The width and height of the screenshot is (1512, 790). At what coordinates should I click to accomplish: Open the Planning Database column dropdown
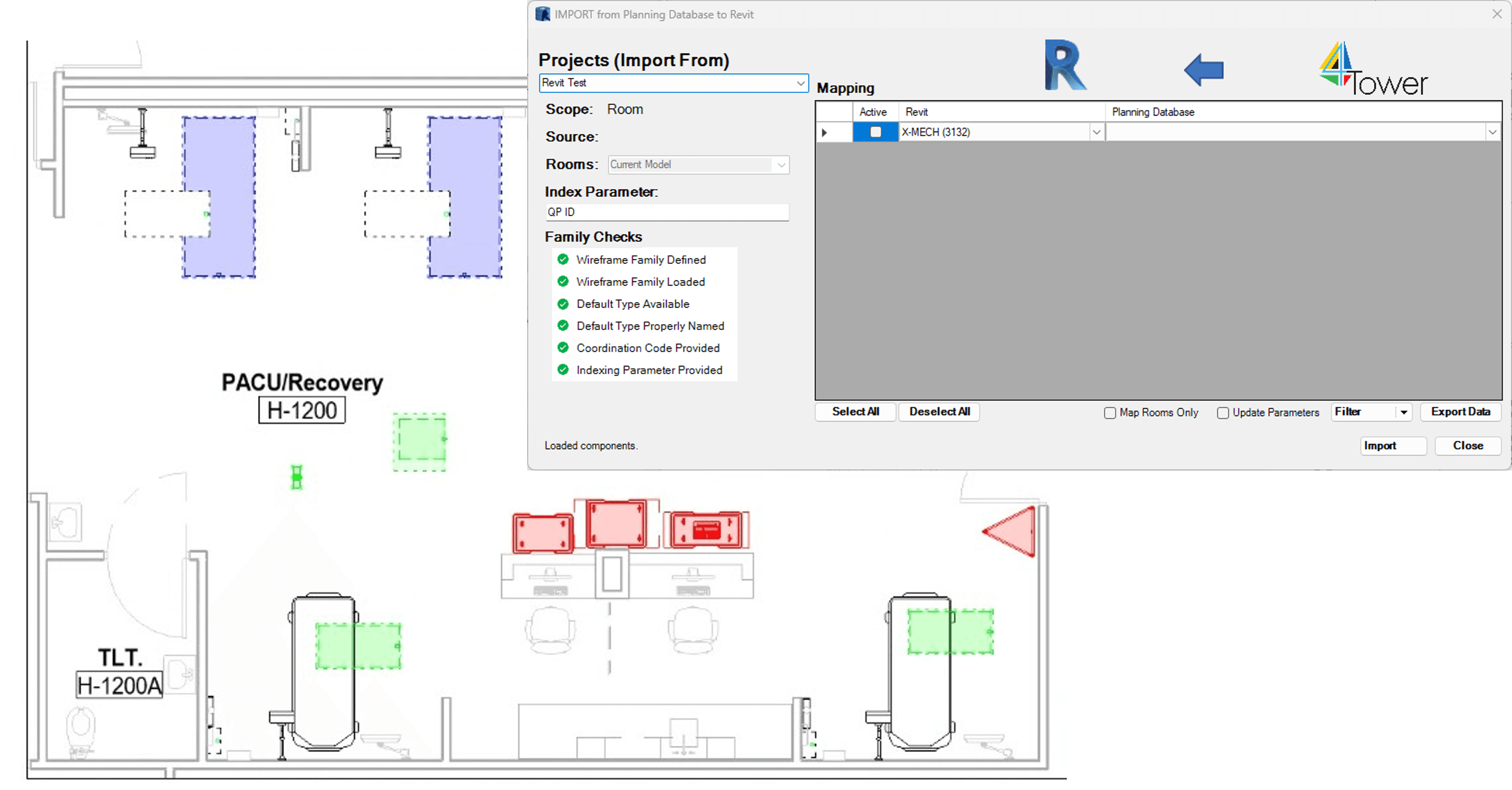pyautogui.click(x=1492, y=133)
